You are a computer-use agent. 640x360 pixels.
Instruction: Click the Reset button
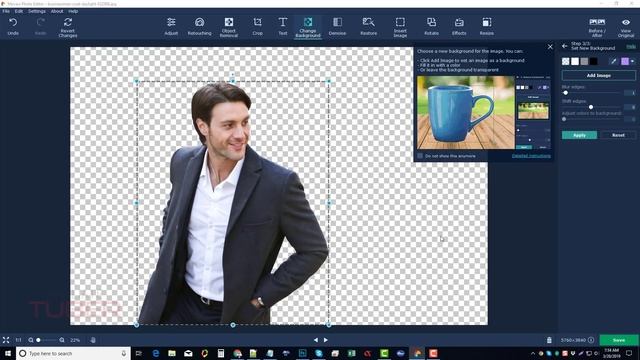[618, 135]
